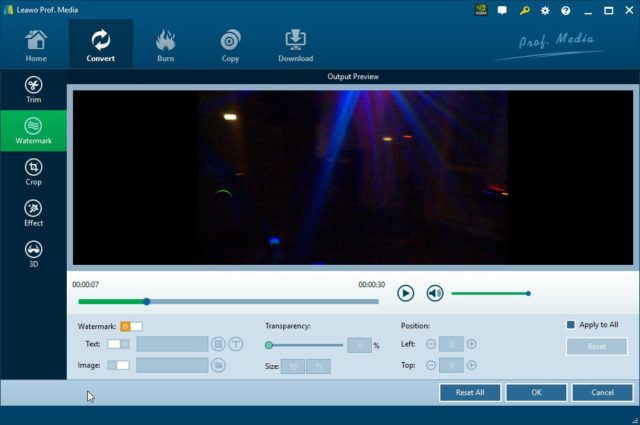
Task: Open the Download module
Action: [x=296, y=46]
